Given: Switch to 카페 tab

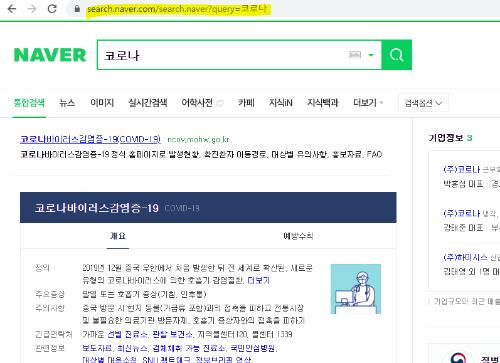Looking at the screenshot, I should [x=246, y=103].
